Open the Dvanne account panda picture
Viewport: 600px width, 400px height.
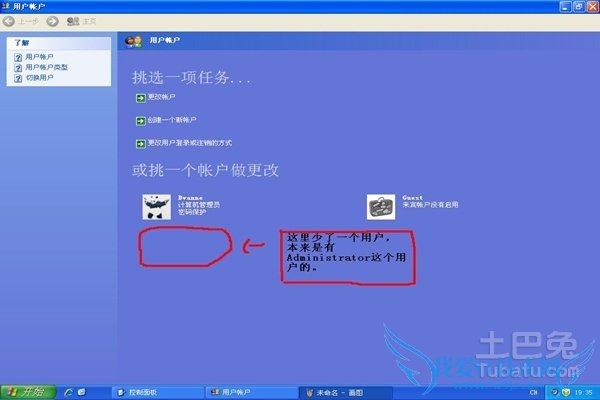157,207
